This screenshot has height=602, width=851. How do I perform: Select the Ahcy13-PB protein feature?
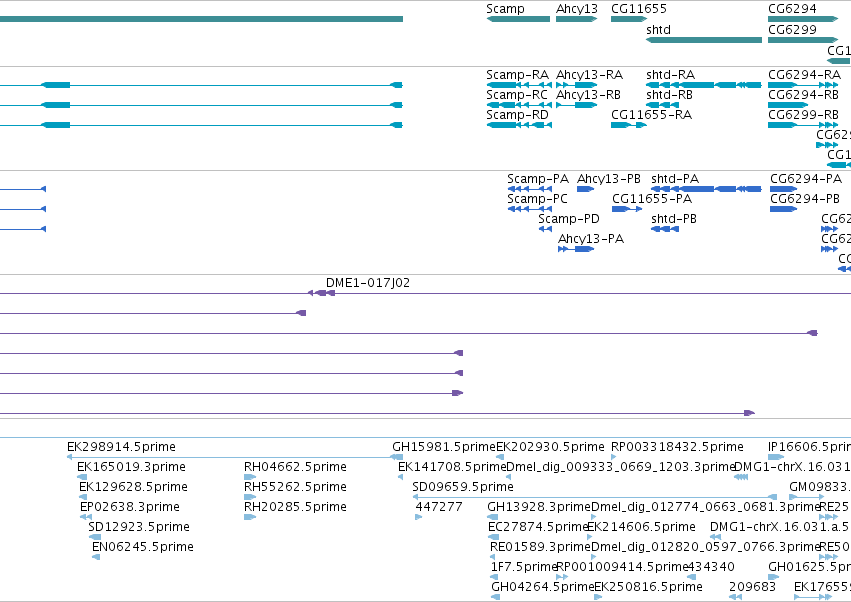pyautogui.click(x=586, y=189)
